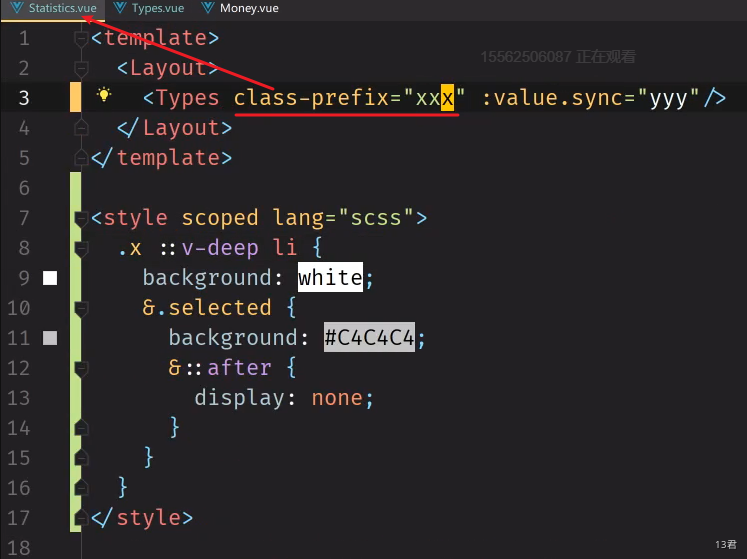Click the Vue file icon on Money.vue tab
Viewport: 747px width, 559px height.
click(x=208, y=8)
